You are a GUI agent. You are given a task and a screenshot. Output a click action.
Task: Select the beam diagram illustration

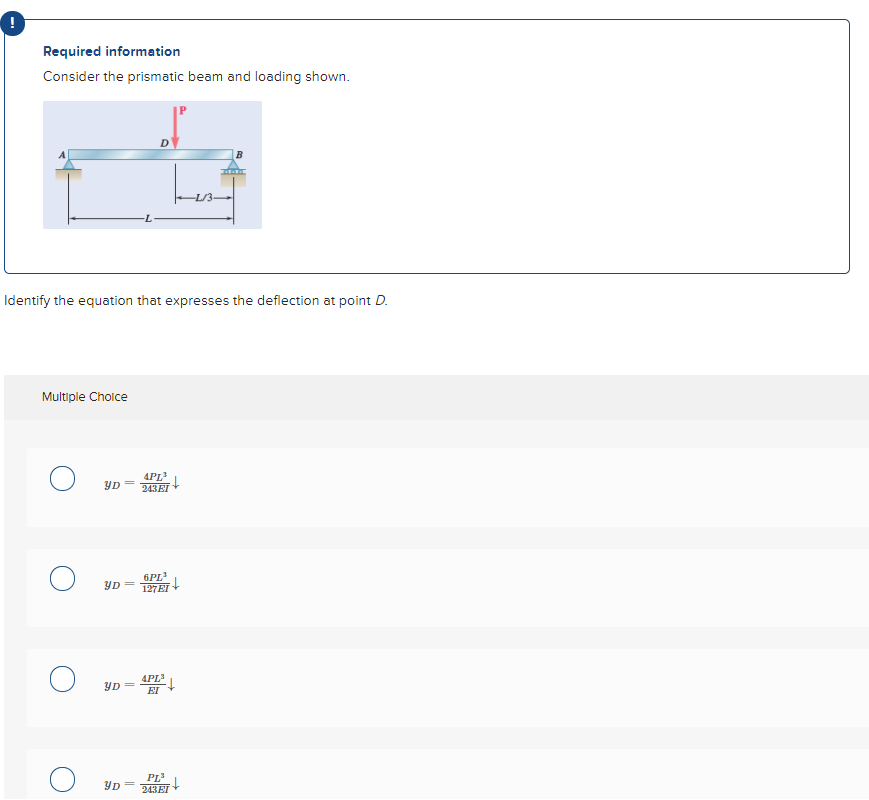151,164
